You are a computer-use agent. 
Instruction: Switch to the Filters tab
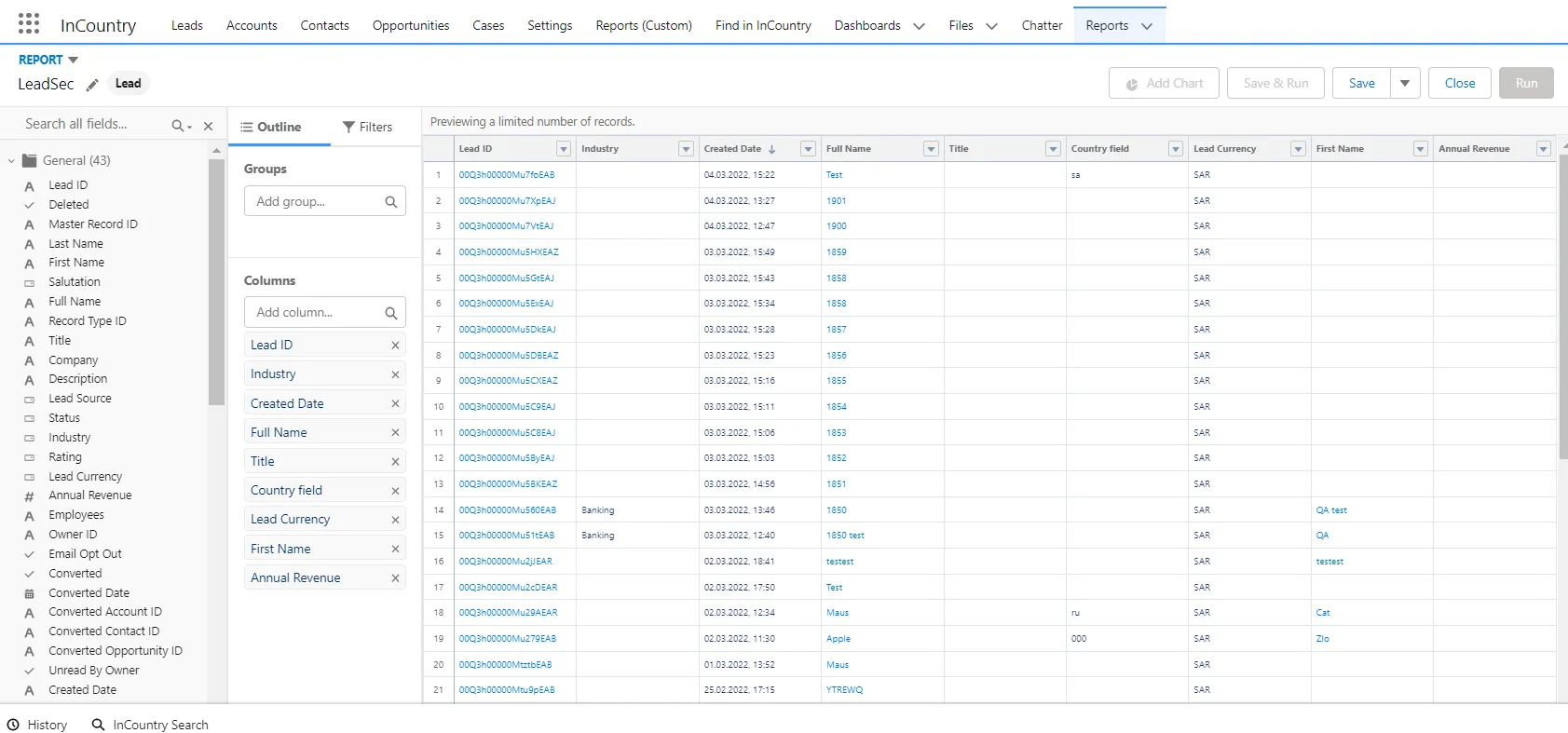367,127
